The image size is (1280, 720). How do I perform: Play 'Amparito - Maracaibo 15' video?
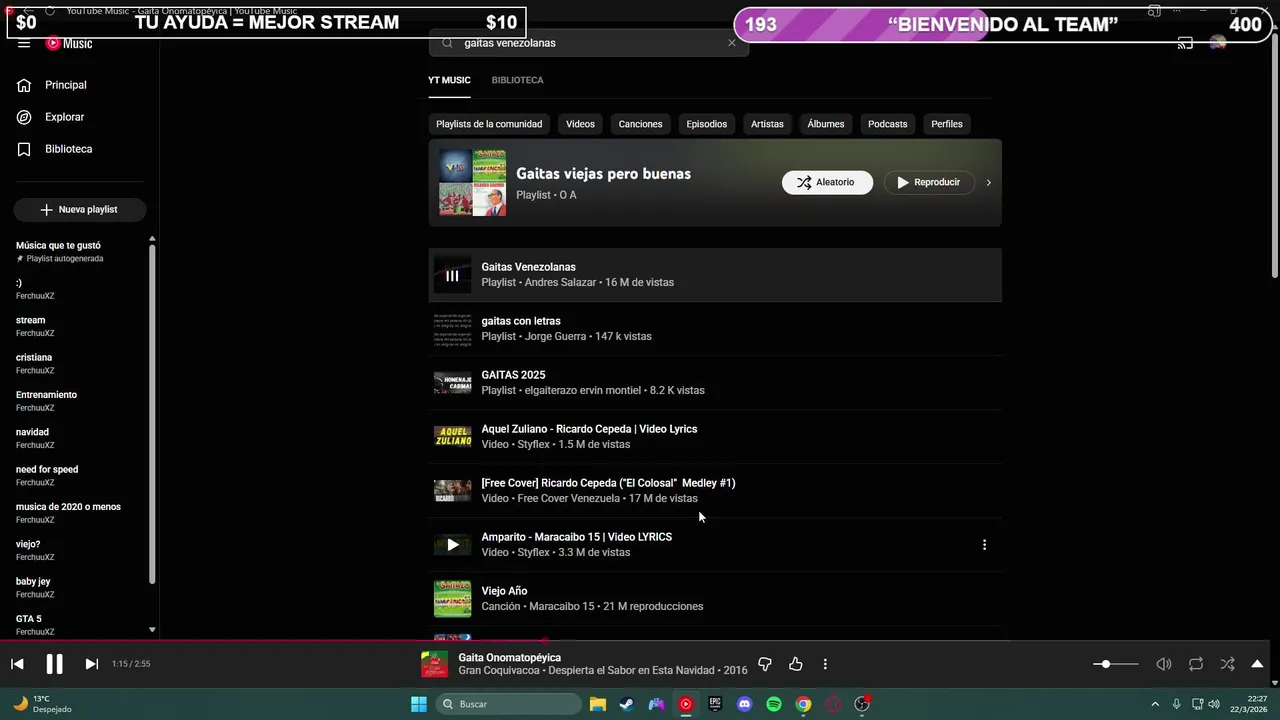[x=452, y=545]
